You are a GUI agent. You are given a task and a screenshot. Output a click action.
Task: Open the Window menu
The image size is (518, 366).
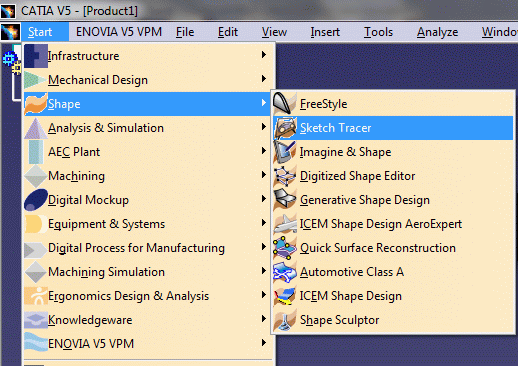coord(500,32)
